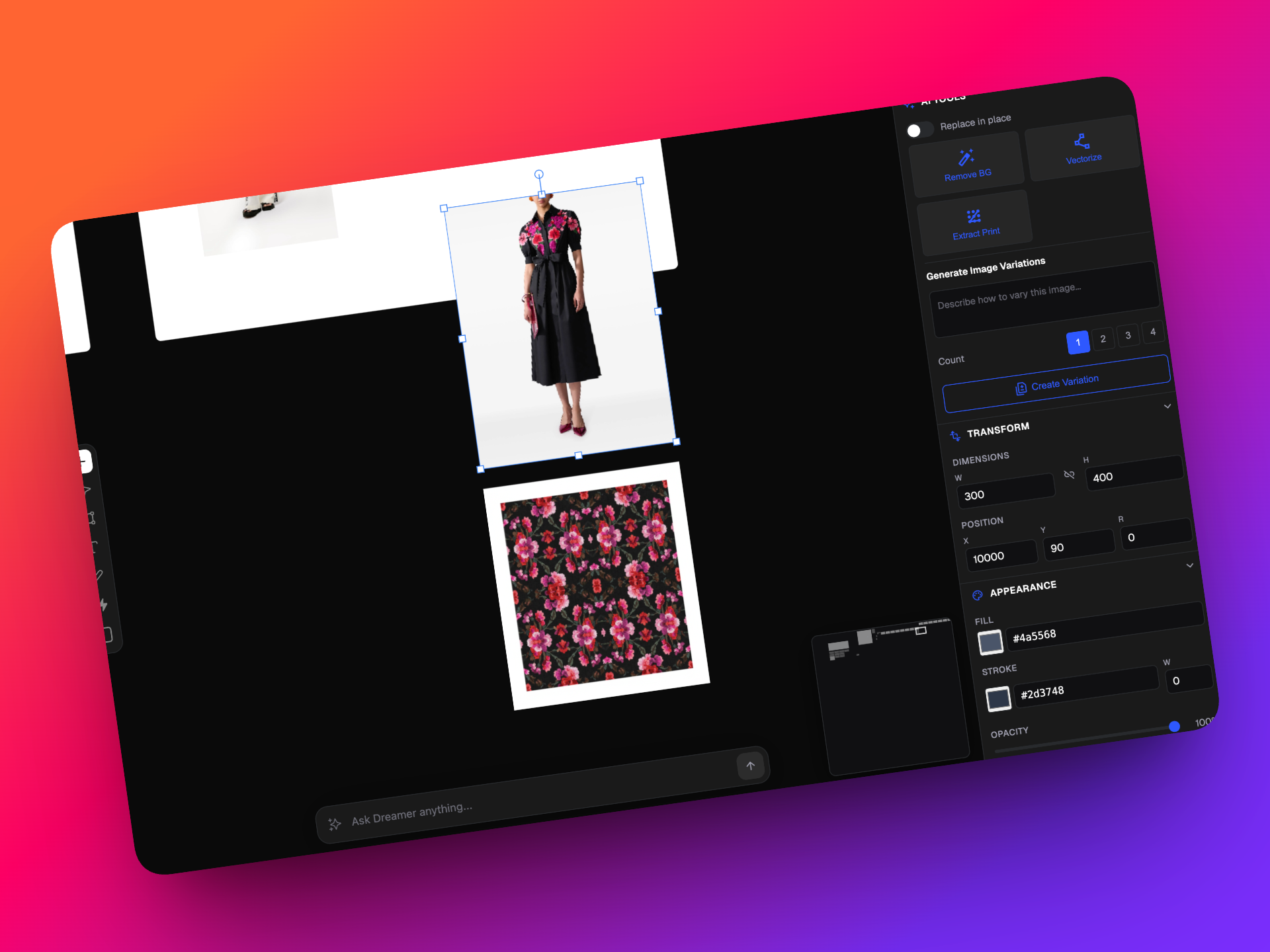The width and height of the screenshot is (1270, 952).
Task: Select the Vectorize tool icon
Action: [1082, 141]
